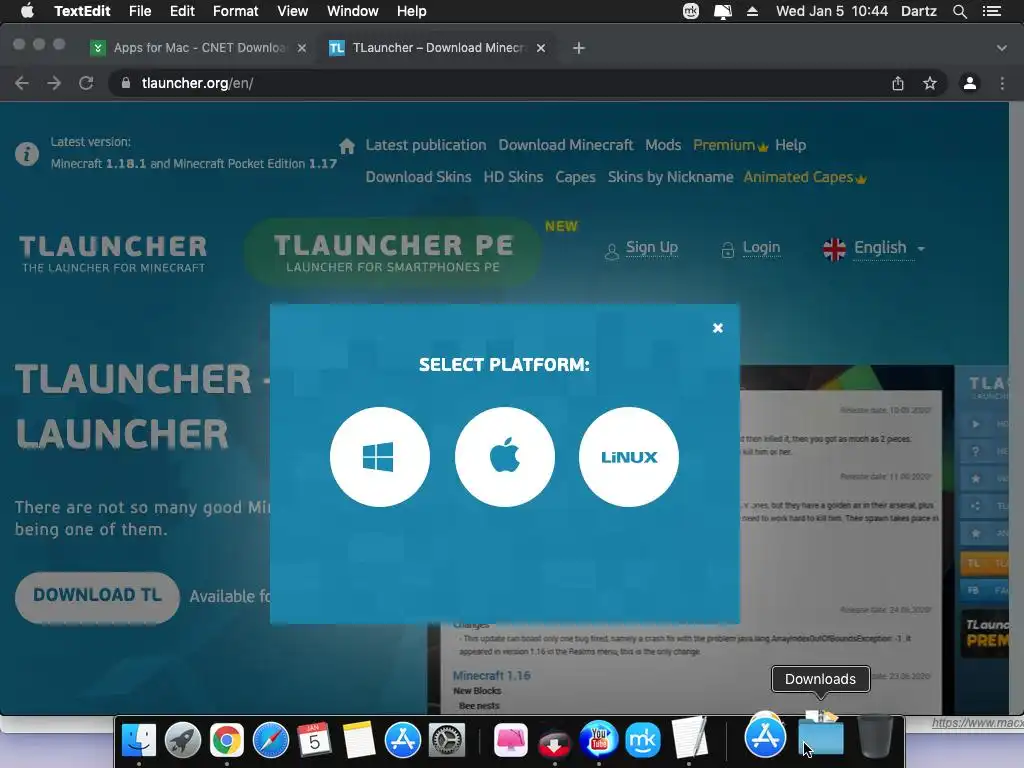Open the HD Skins link
This screenshot has width=1024, height=768.
point(513,177)
